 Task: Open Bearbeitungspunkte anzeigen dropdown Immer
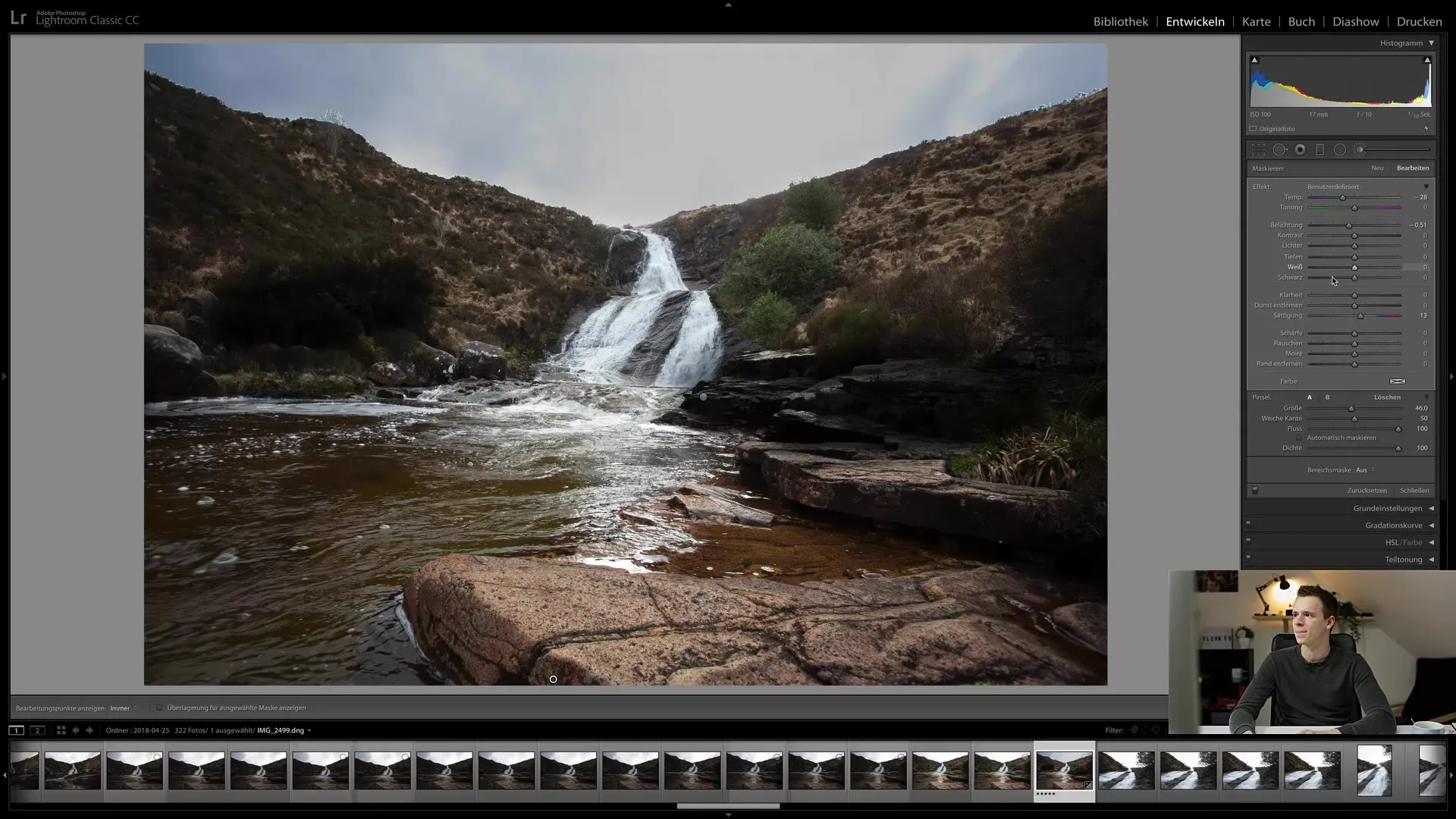tap(124, 708)
